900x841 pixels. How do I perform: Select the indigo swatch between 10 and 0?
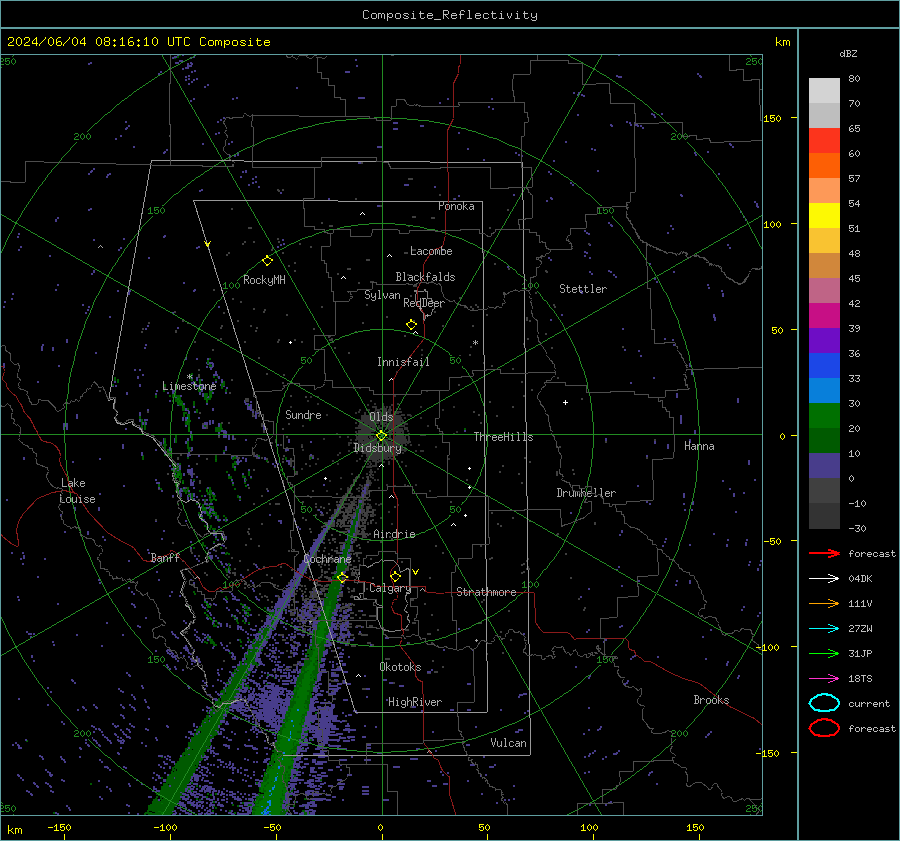(824, 466)
